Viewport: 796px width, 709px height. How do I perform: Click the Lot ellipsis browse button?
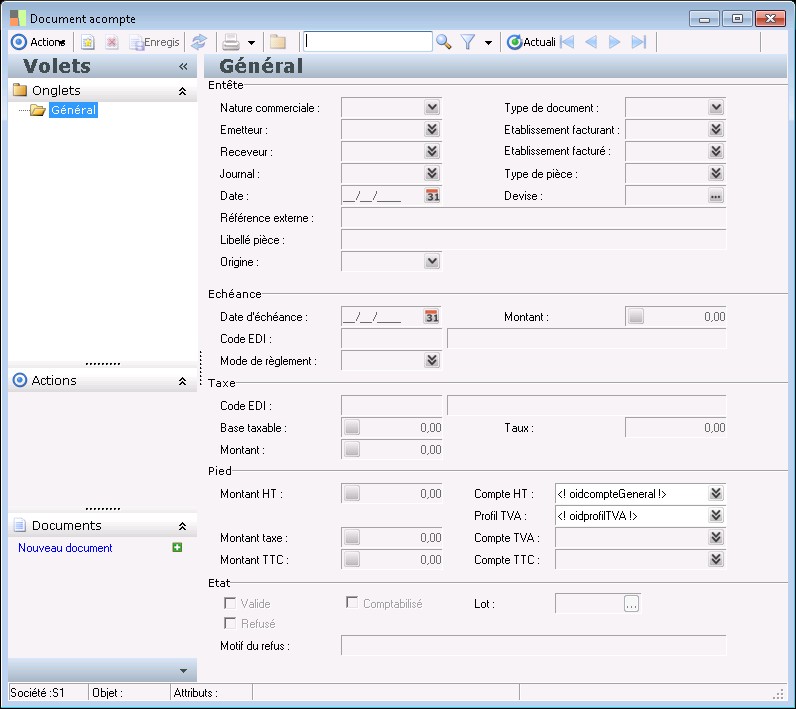click(x=631, y=603)
